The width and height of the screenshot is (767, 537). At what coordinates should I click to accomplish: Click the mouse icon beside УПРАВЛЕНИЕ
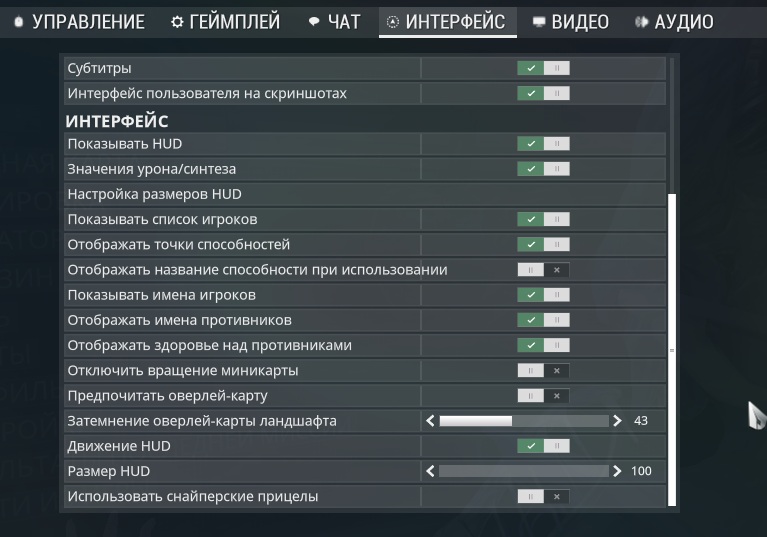point(19,22)
